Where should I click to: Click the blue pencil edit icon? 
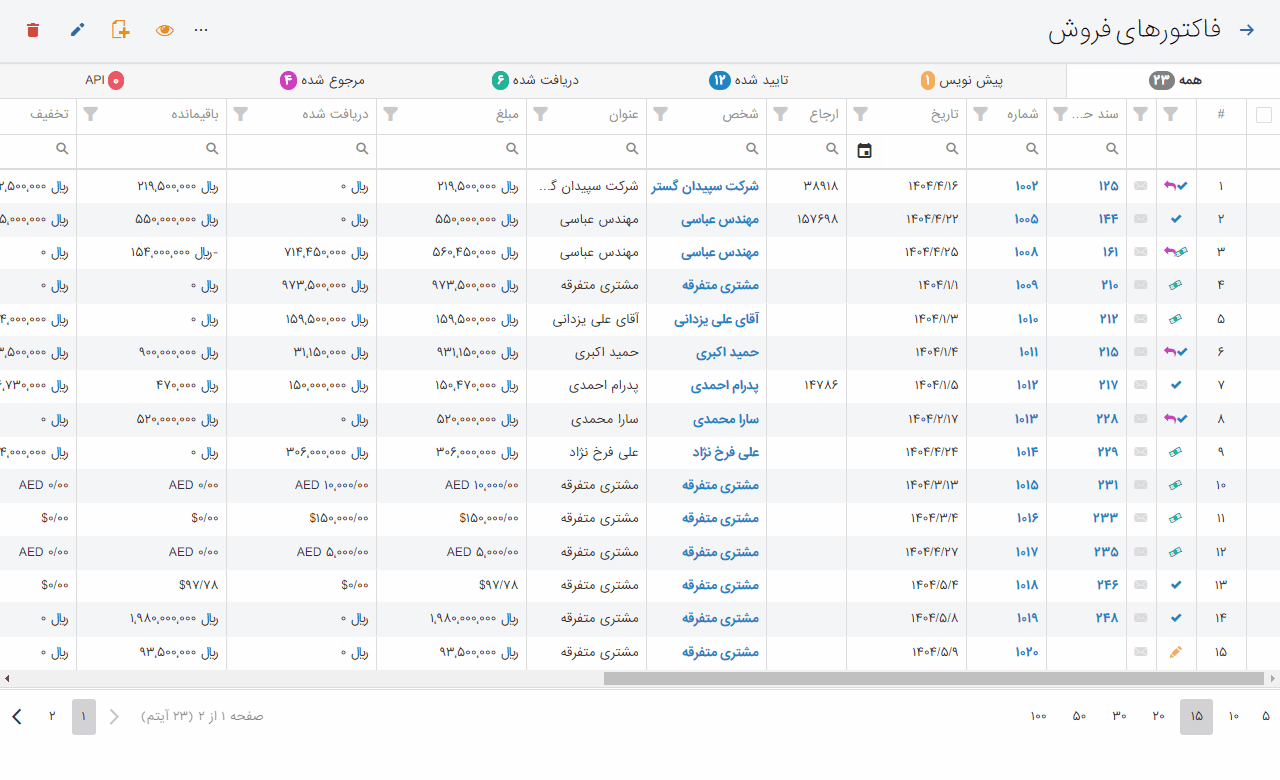pos(77,30)
